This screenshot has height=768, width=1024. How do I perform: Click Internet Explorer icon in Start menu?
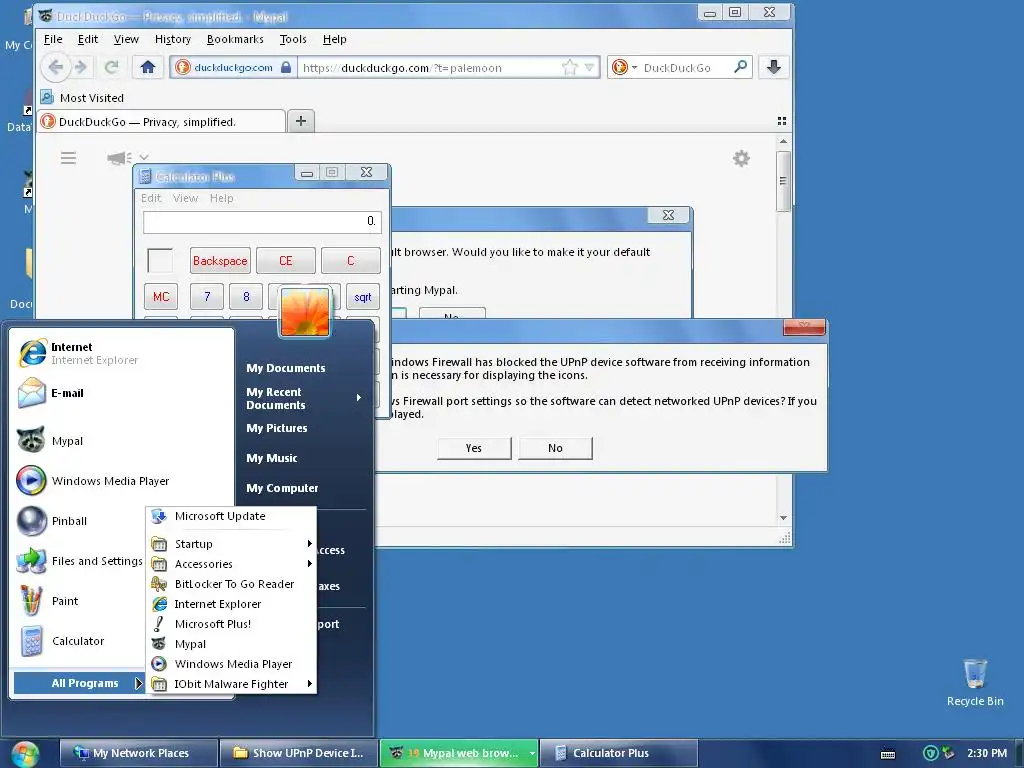point(33,353)
